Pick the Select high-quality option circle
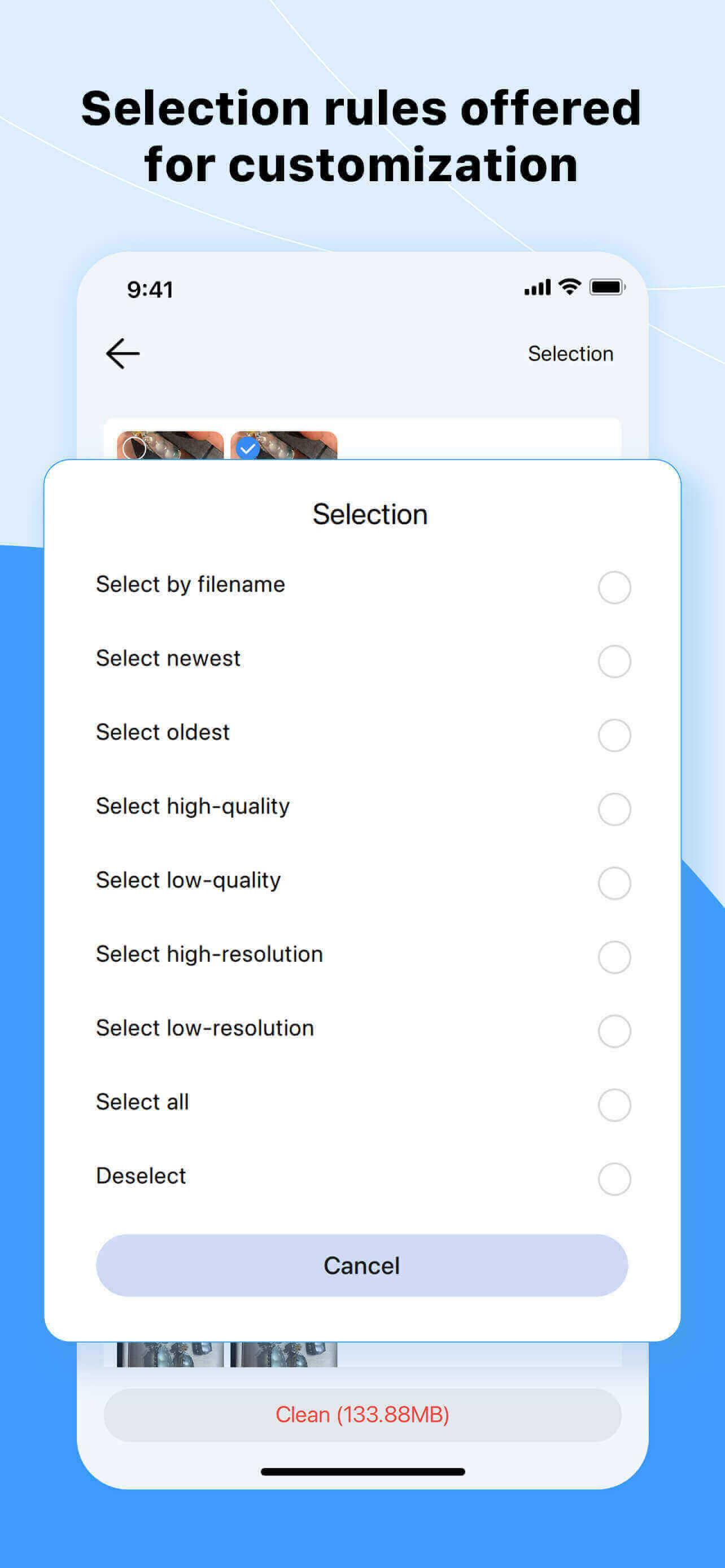The image size is (725, 1568). click(x=614, y=809)
